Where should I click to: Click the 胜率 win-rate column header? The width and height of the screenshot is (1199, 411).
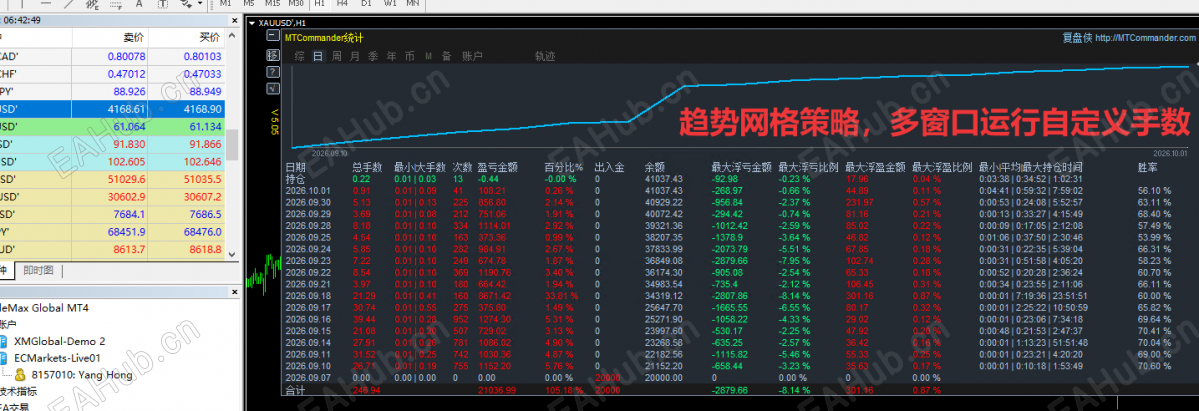coord(1148,166)
